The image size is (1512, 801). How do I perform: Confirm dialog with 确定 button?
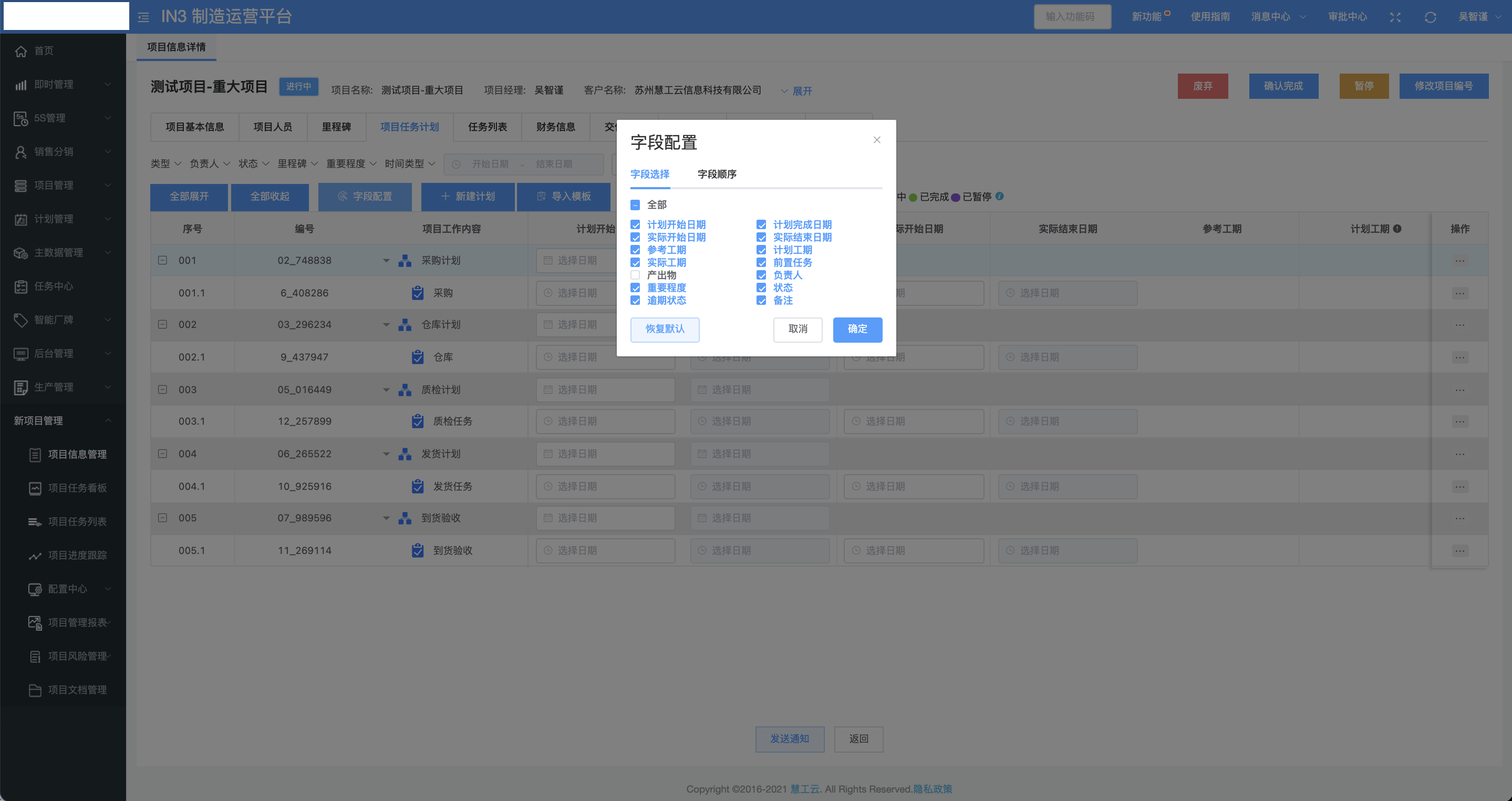coord(857,329)
